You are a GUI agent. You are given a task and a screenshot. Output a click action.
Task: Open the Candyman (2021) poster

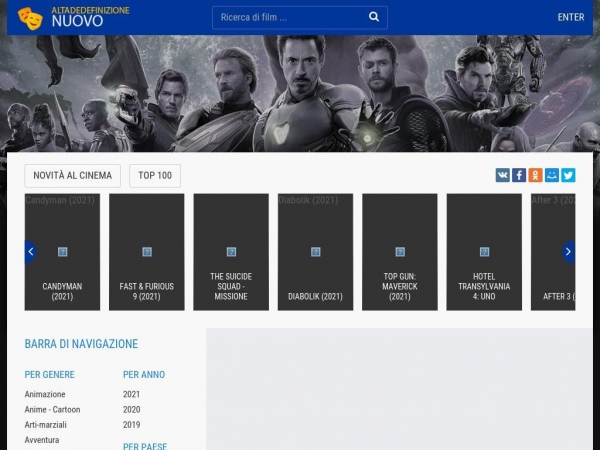(62, 252)
